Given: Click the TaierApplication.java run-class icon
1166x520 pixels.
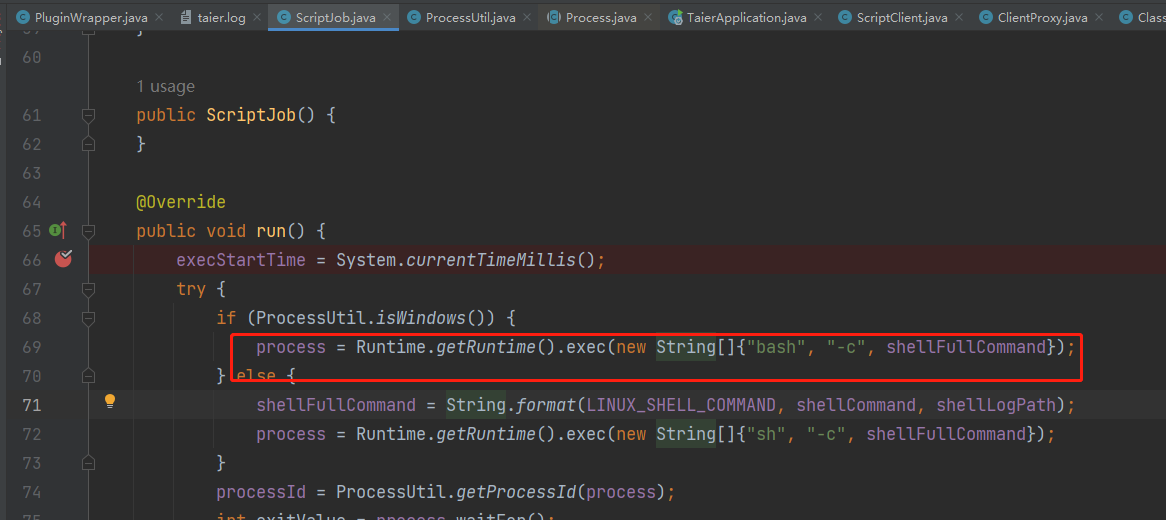Looking at the screenshot, I should point(676,18).
